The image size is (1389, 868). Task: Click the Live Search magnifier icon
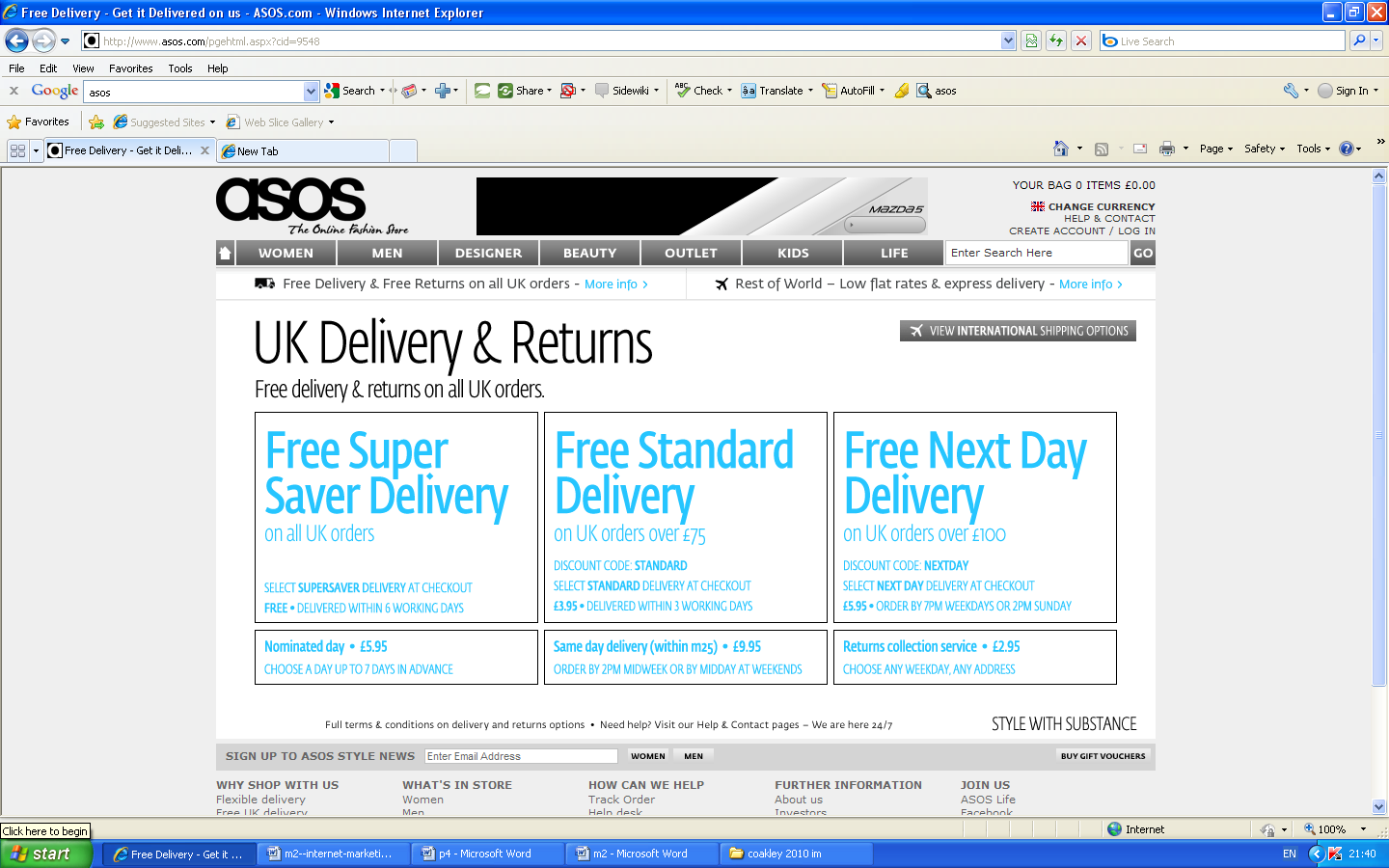click(1359, 41)
